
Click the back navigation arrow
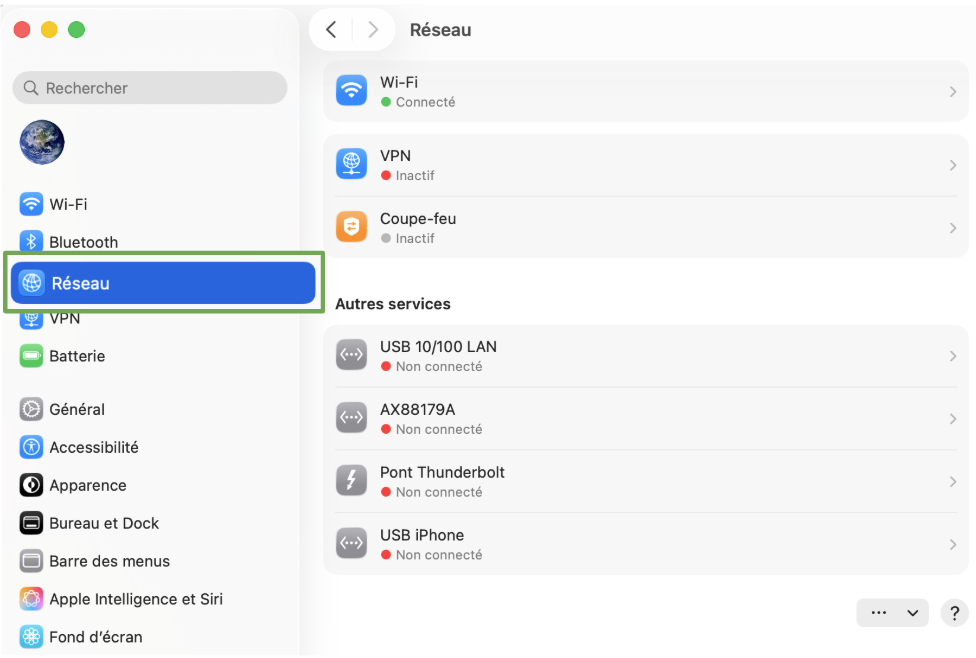click(x=331, y=30)
